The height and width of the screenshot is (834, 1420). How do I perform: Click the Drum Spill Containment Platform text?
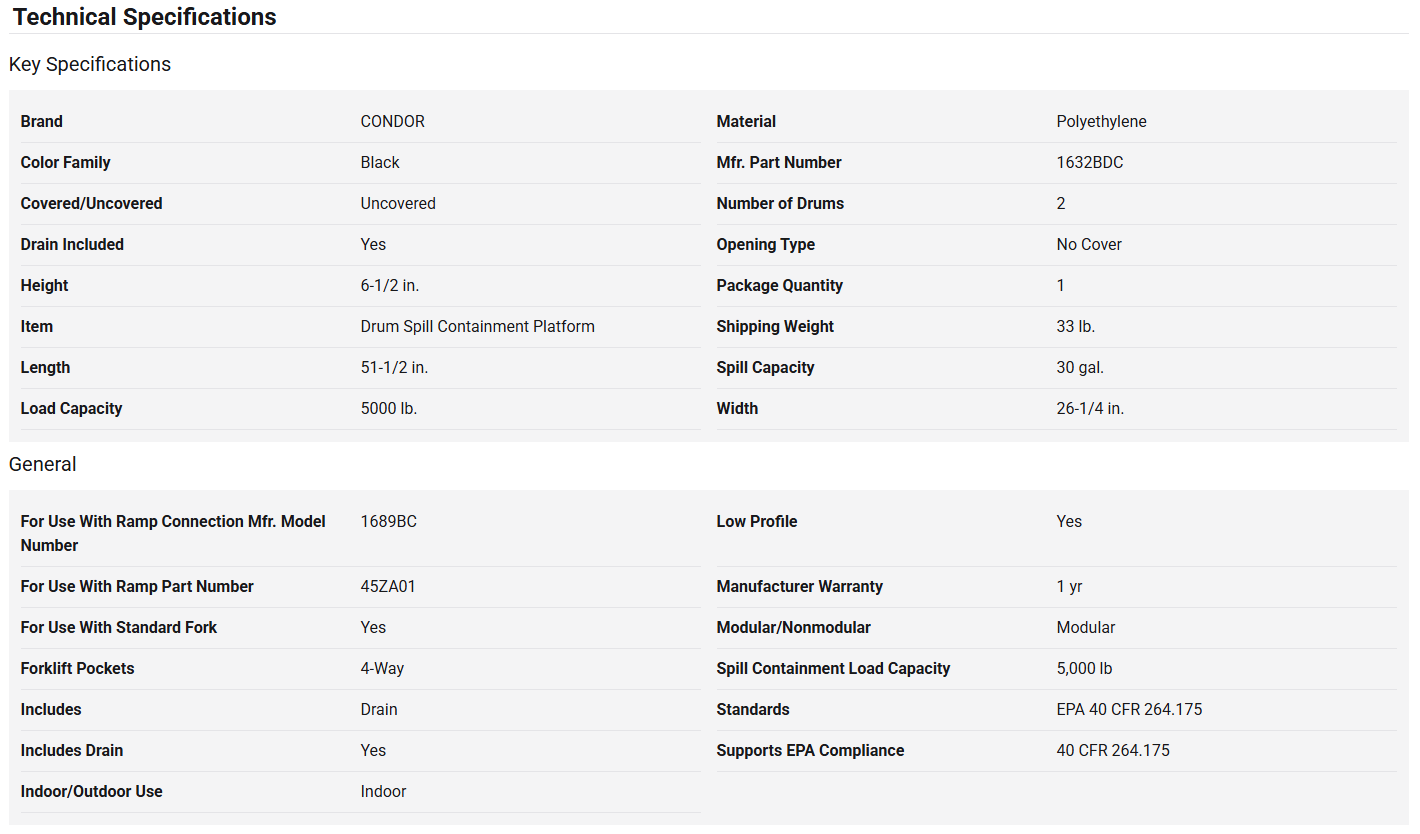[x=478, y=326]
